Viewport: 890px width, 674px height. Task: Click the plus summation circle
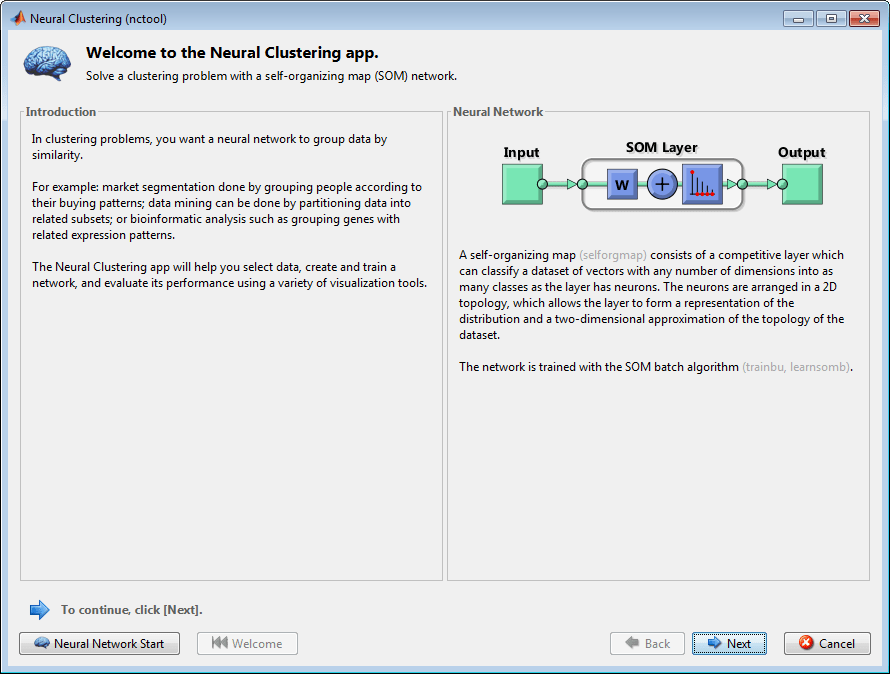click(662, 185)
